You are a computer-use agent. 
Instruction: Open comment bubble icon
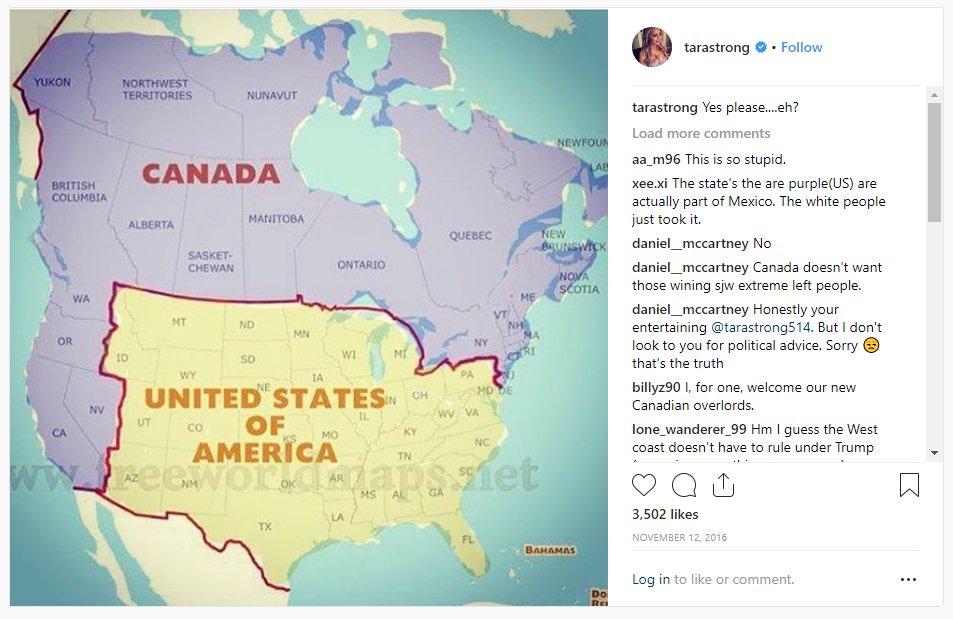(x=684, y=485)
